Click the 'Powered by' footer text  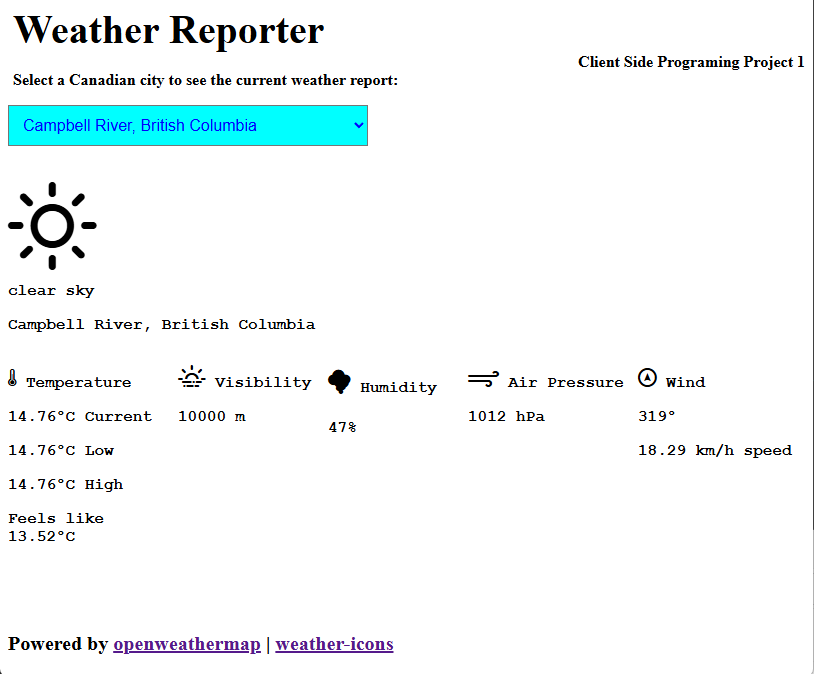[58, 644]
